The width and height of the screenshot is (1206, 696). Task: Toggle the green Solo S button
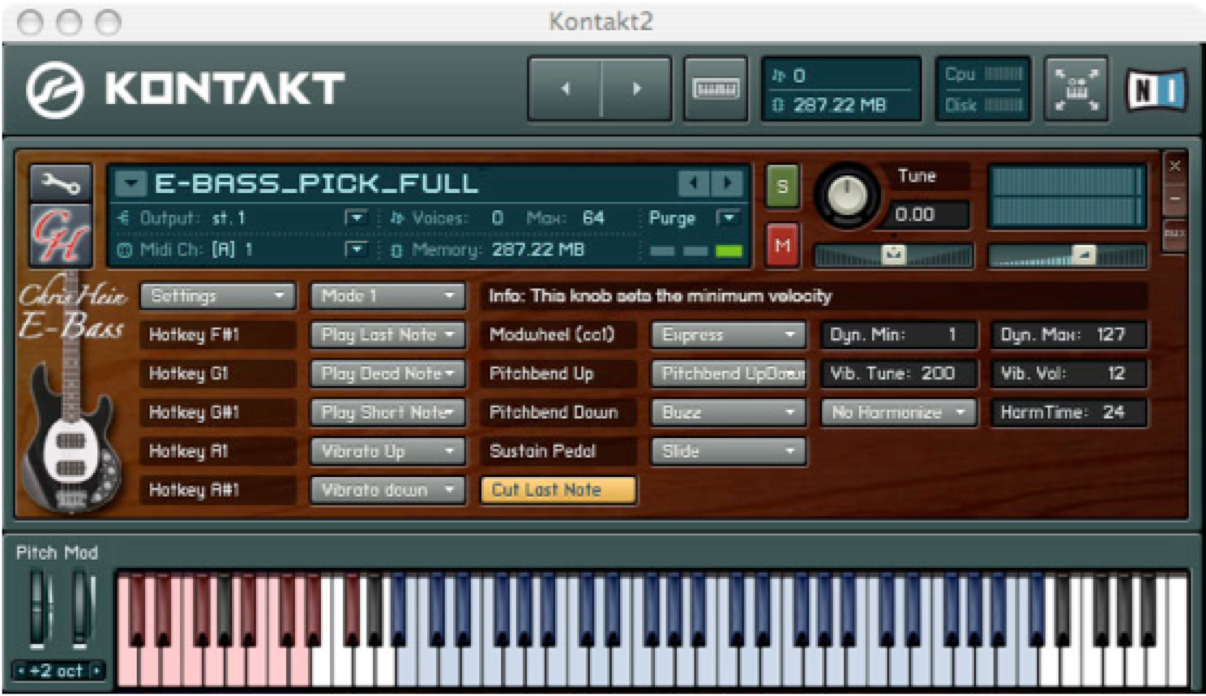tap(782, 186)
